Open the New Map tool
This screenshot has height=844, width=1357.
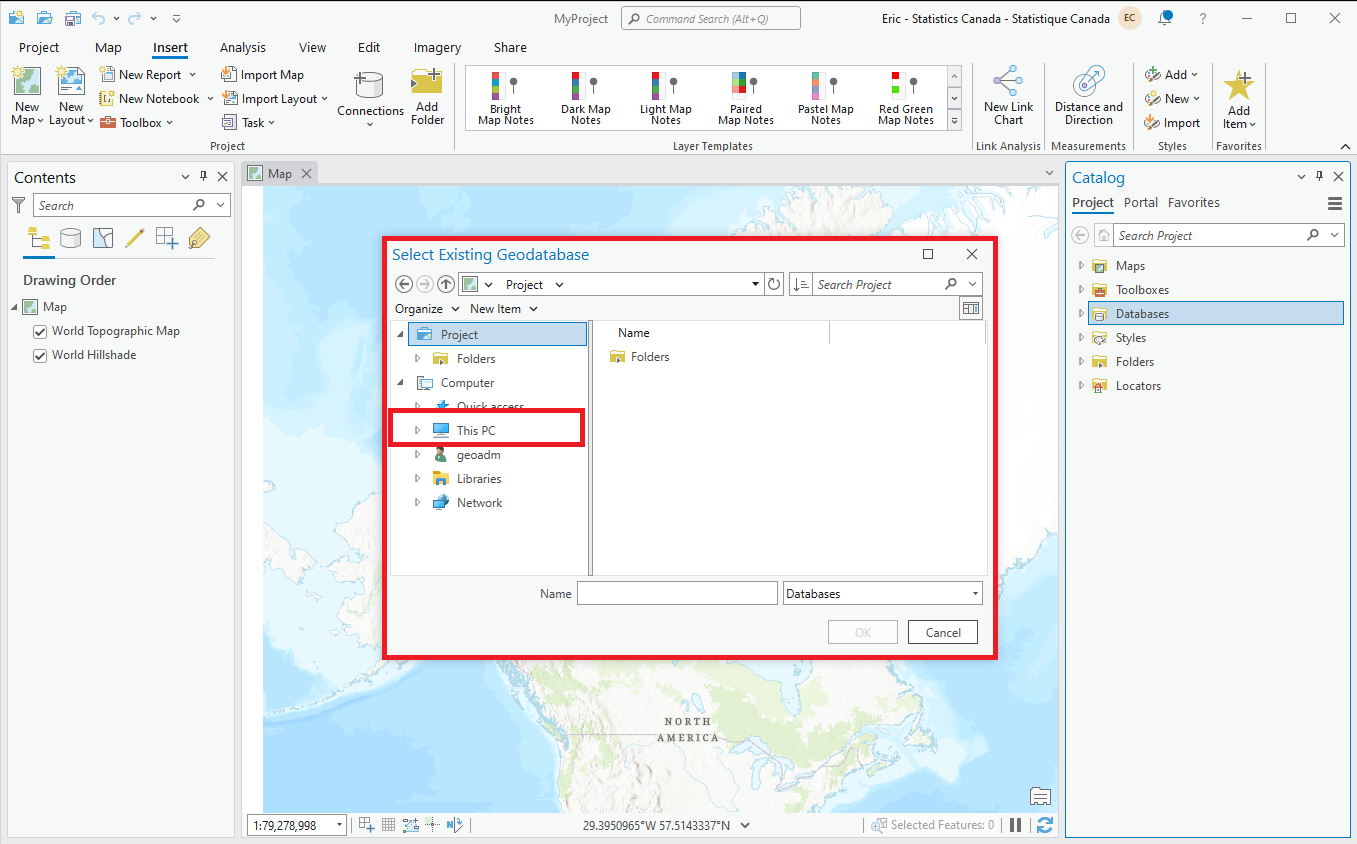(x=27, y=97)
